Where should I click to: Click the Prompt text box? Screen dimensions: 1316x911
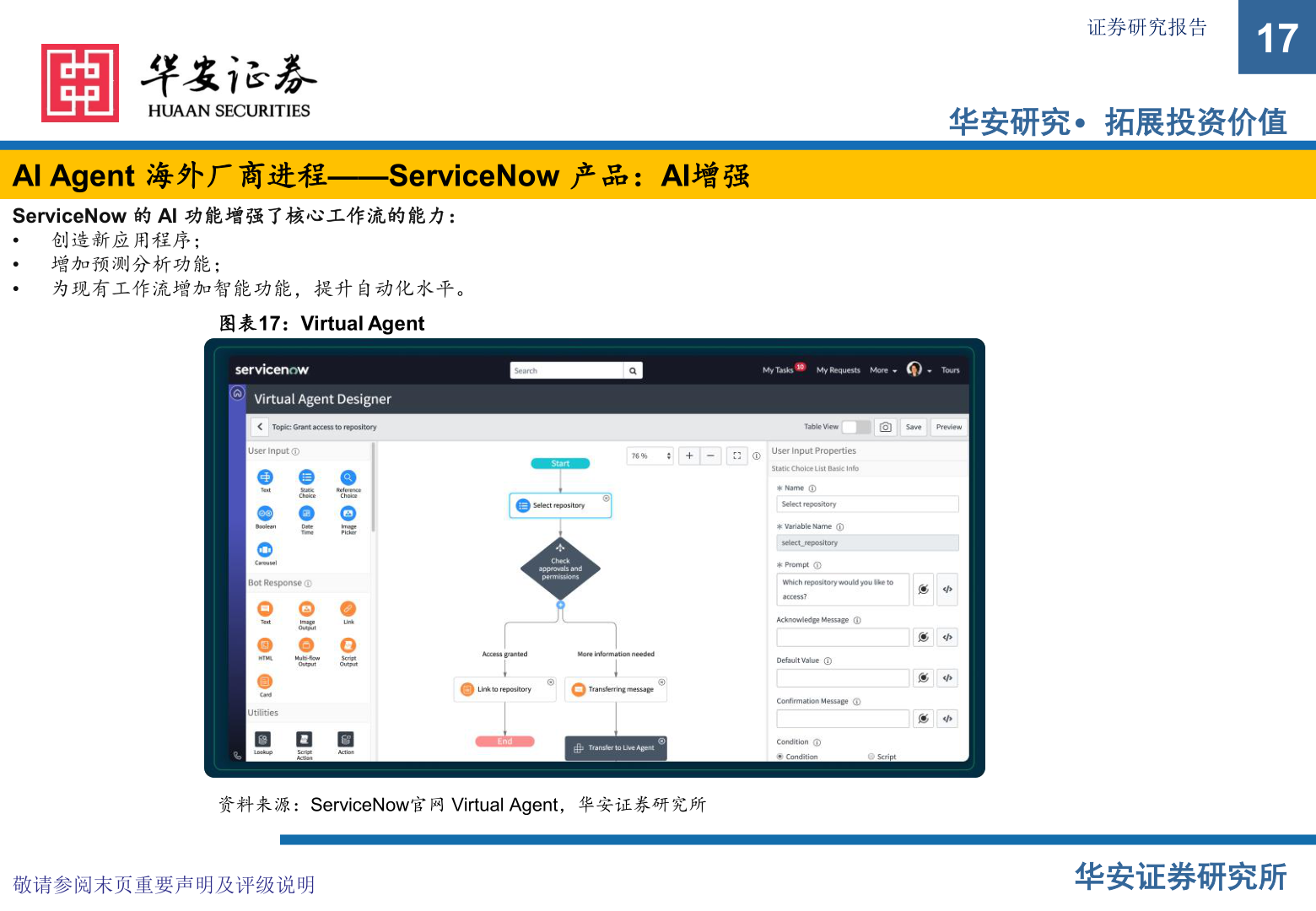pos(843,590)
